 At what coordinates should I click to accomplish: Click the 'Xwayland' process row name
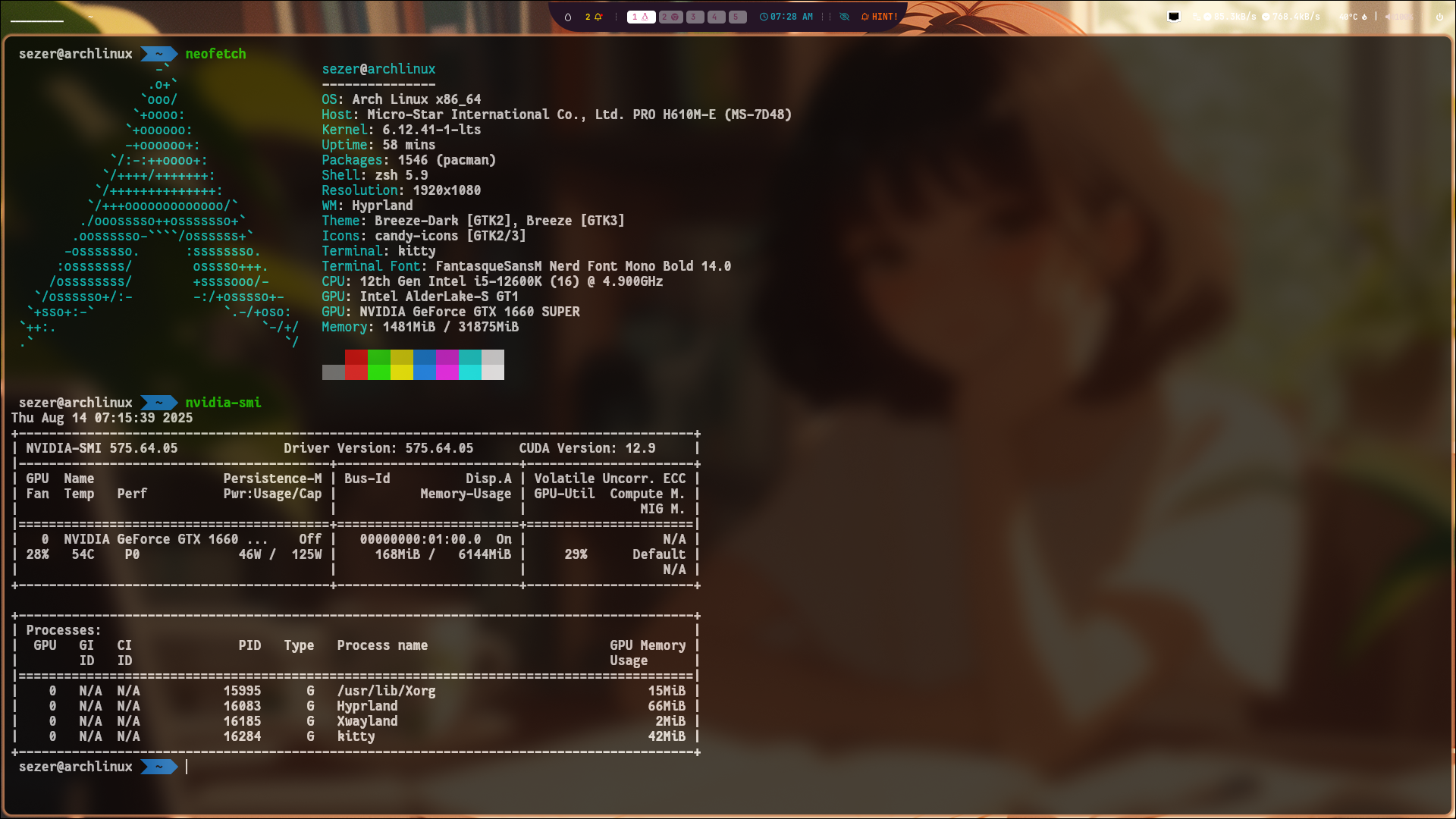coord(367,721)
